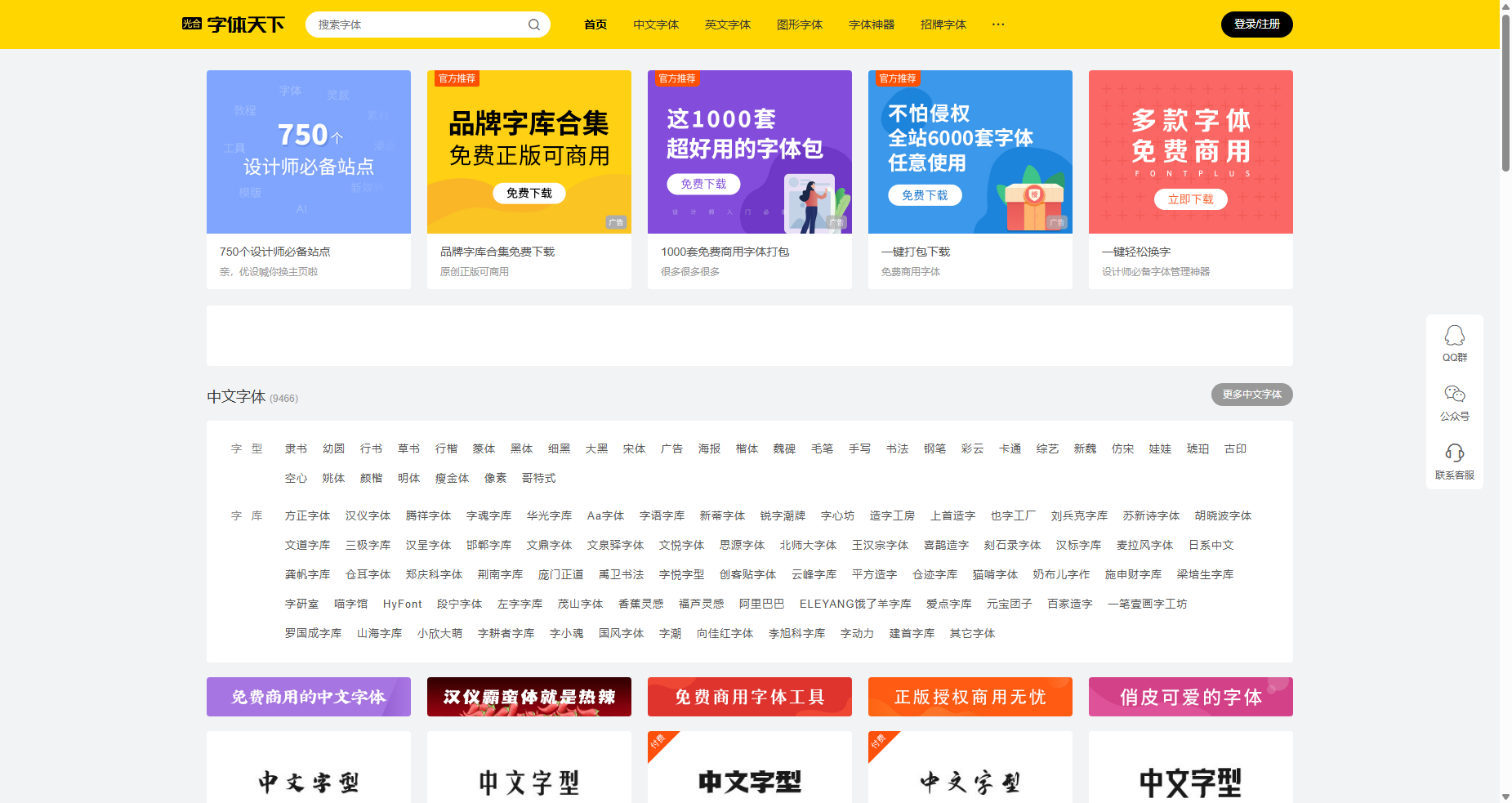Open the 汉仪霸蛮体就是热辣 banner
This screenshot has width=1512, height=803.
pyautogui.click(x=529, y=697)
